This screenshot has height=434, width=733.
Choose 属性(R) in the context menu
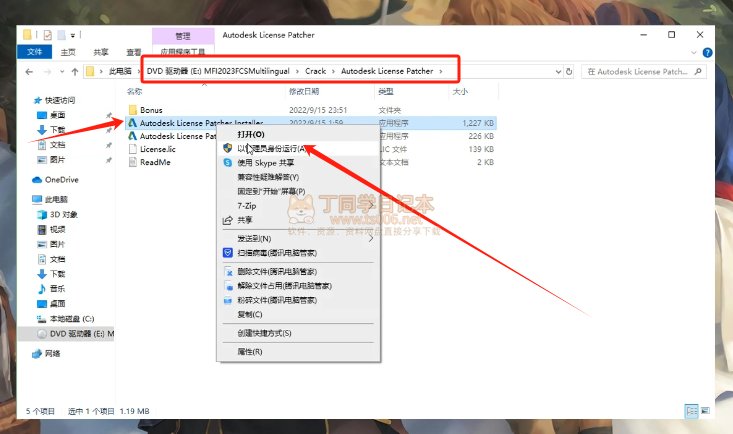point(298,352)
